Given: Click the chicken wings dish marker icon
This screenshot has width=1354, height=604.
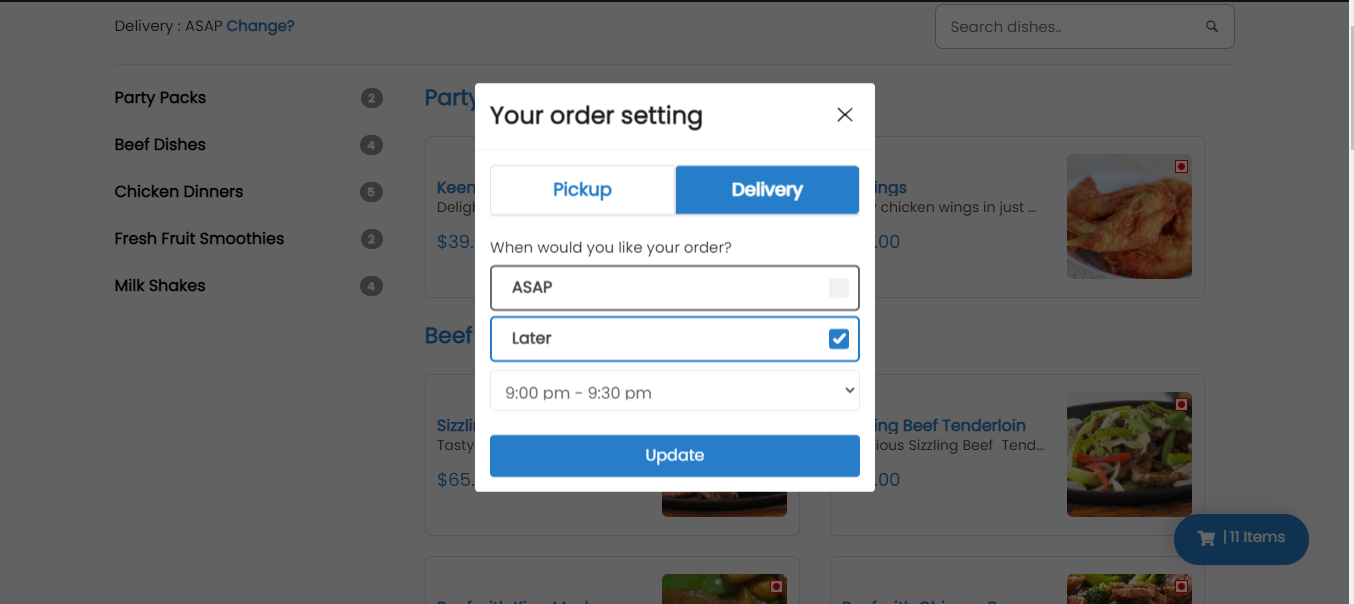Looking at the screenshot, I should tap(1181, 167).
